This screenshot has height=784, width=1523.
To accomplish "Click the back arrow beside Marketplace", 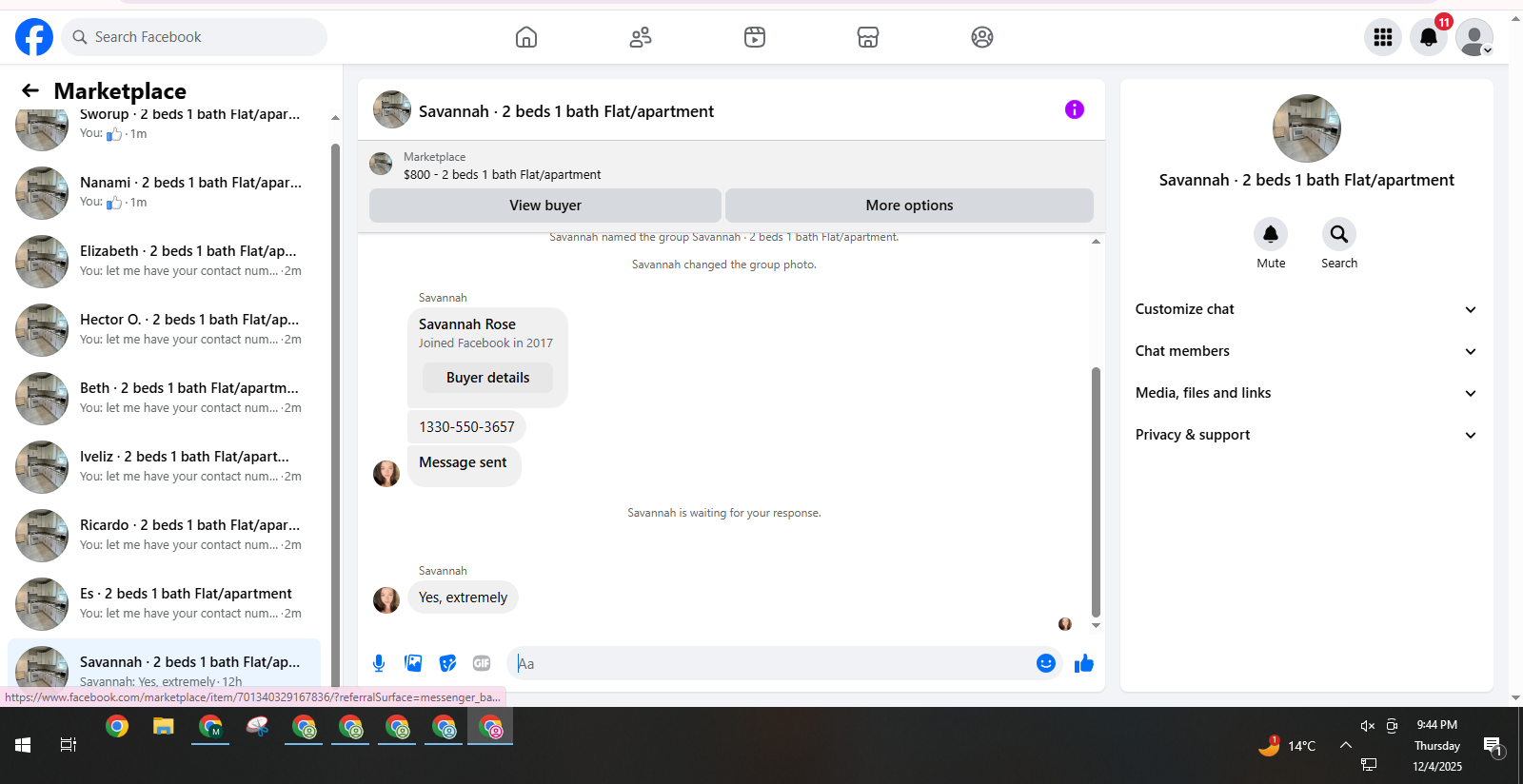I will (30, 90).
